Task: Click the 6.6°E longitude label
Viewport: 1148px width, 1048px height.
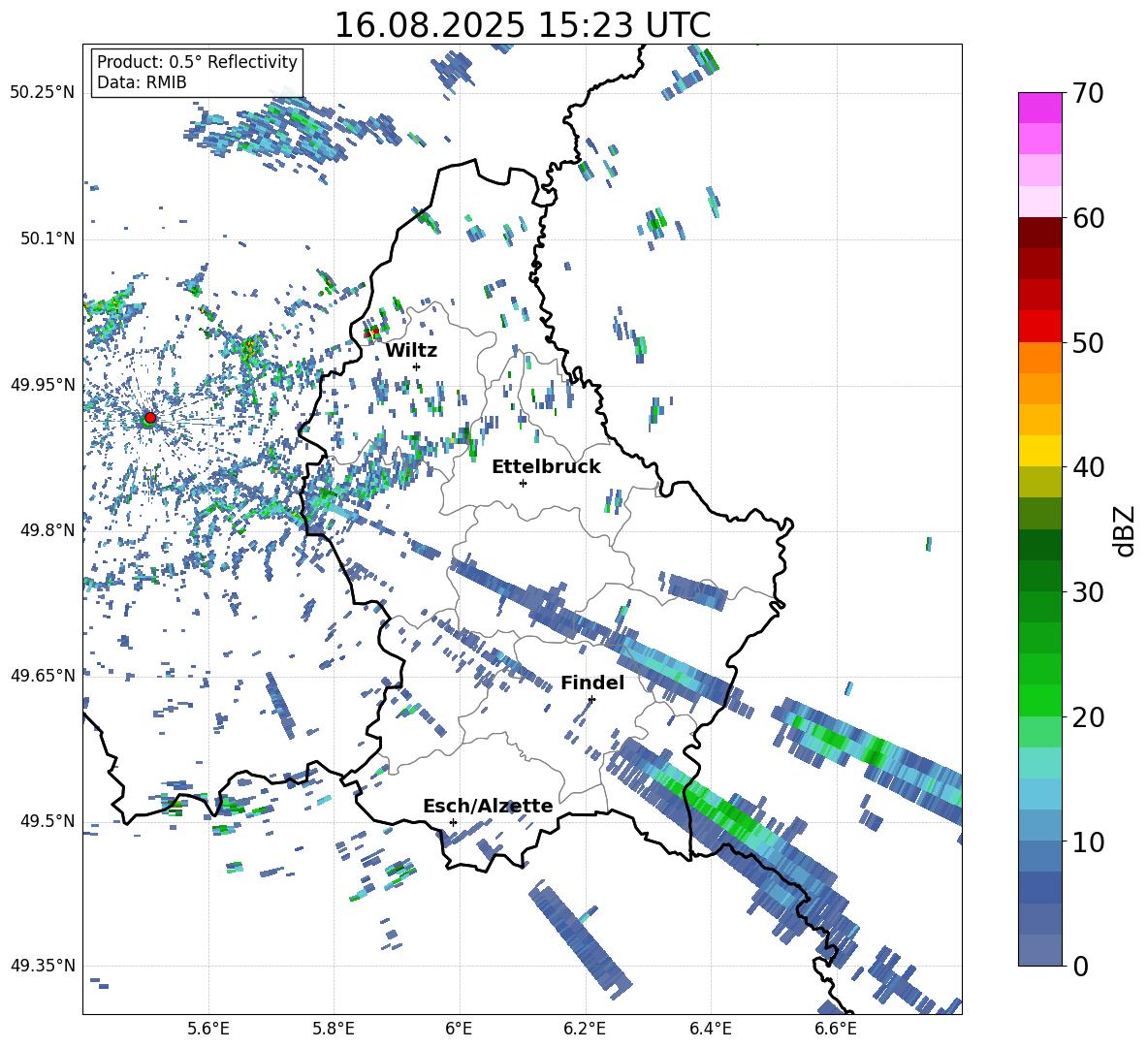Action: 836,1029
